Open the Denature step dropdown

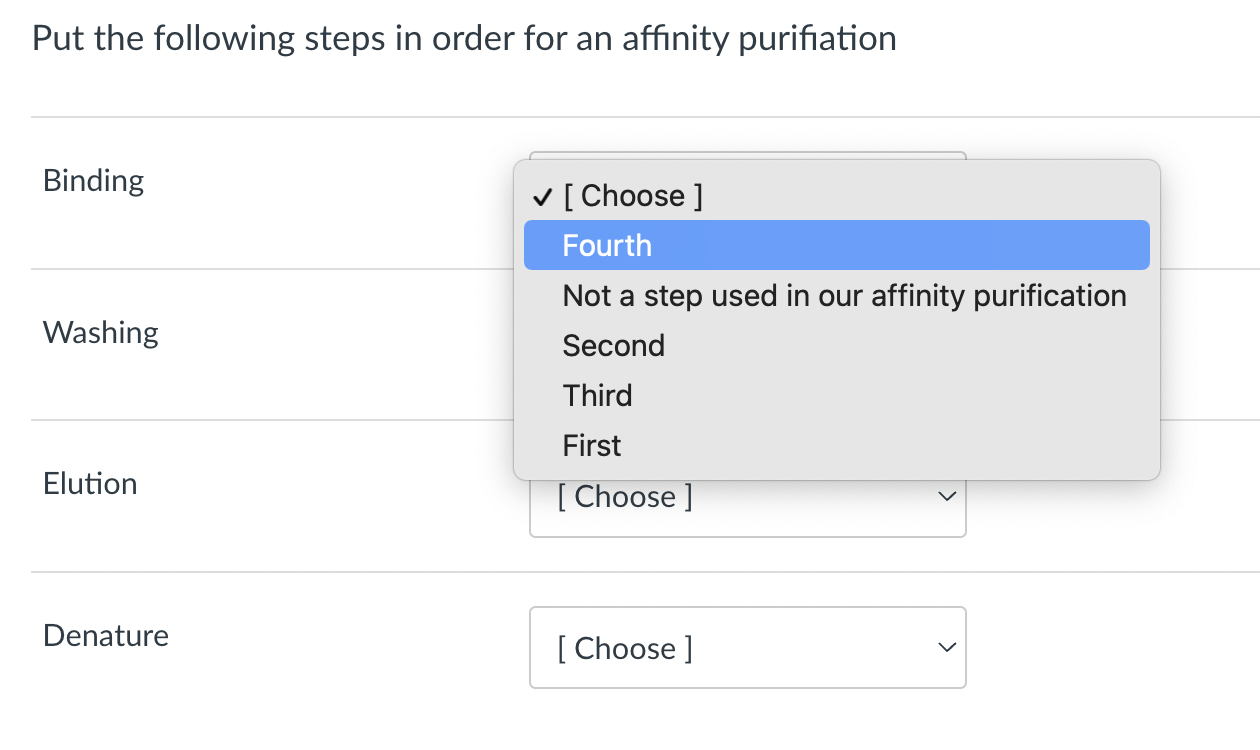click(x=747, y=648)
